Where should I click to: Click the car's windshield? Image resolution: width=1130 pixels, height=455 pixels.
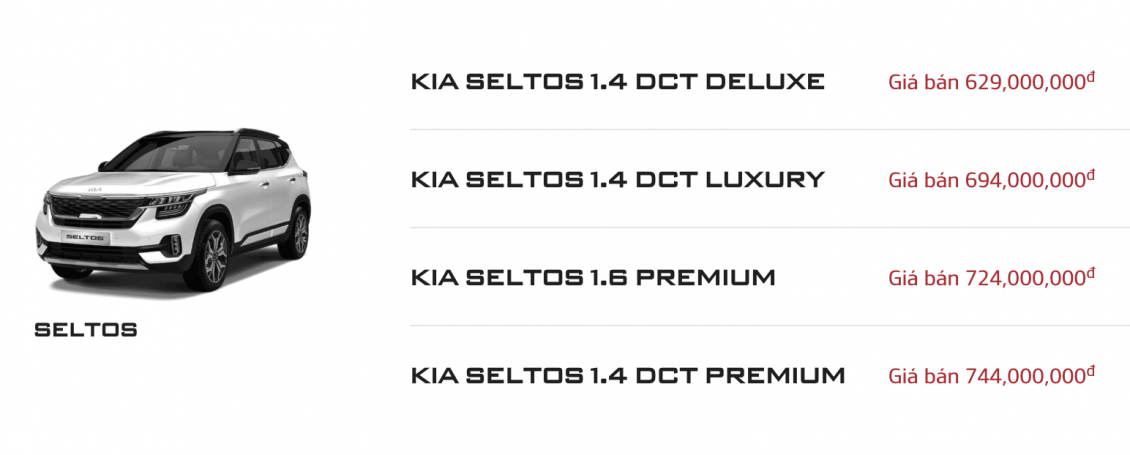170,152
